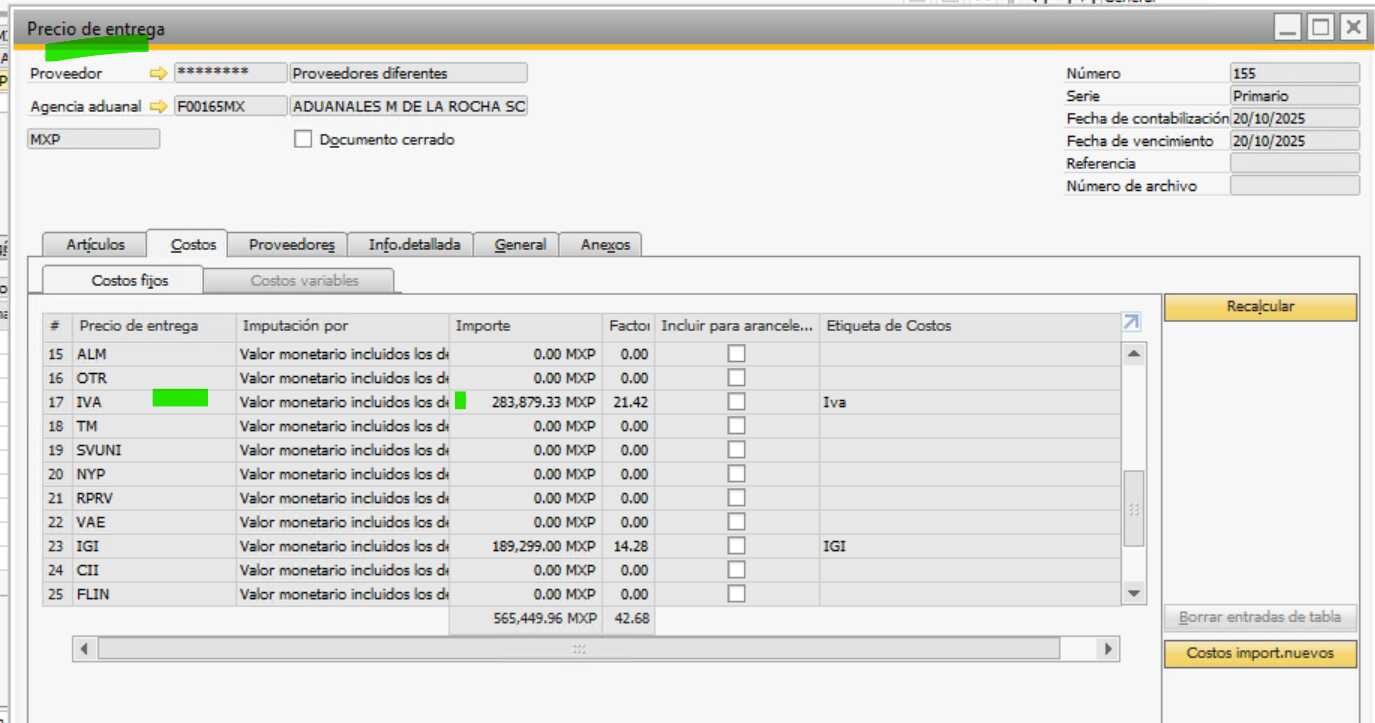Open Imputación por dropdown for IVA row

click(x=344, y=402)
